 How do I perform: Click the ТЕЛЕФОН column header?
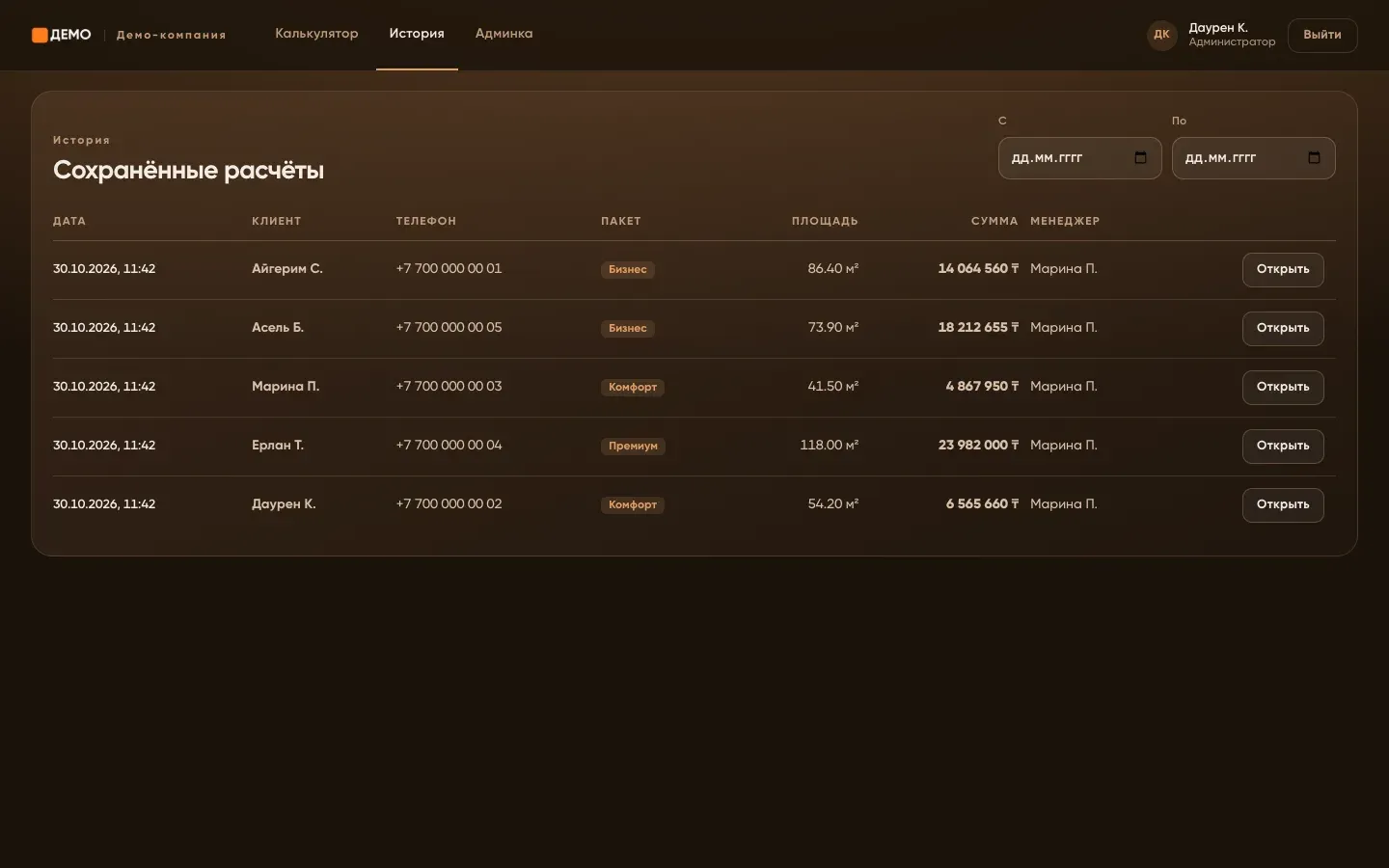pos(426,222)
